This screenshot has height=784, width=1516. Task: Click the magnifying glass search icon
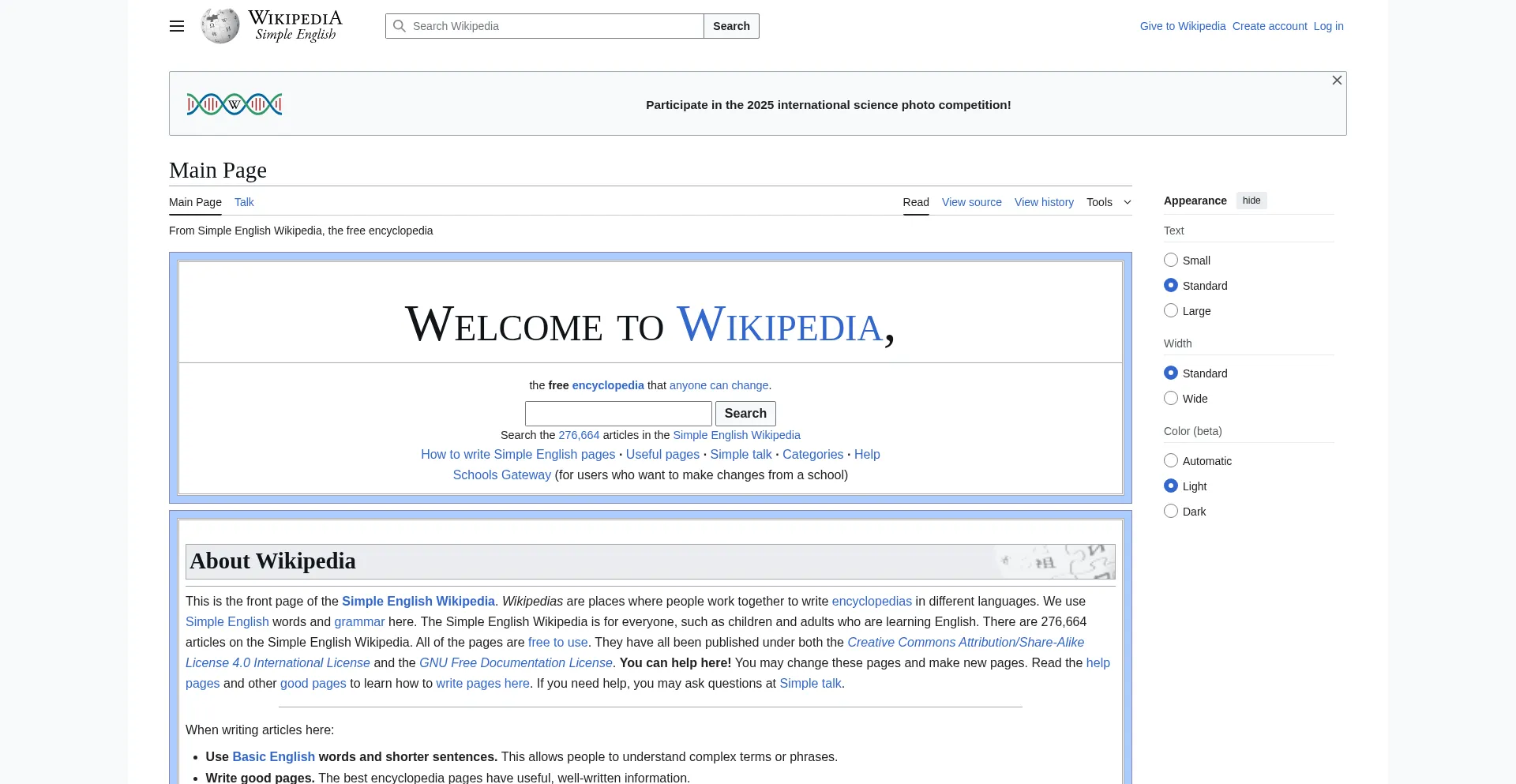pyautogui.click(x=400, y=26)
